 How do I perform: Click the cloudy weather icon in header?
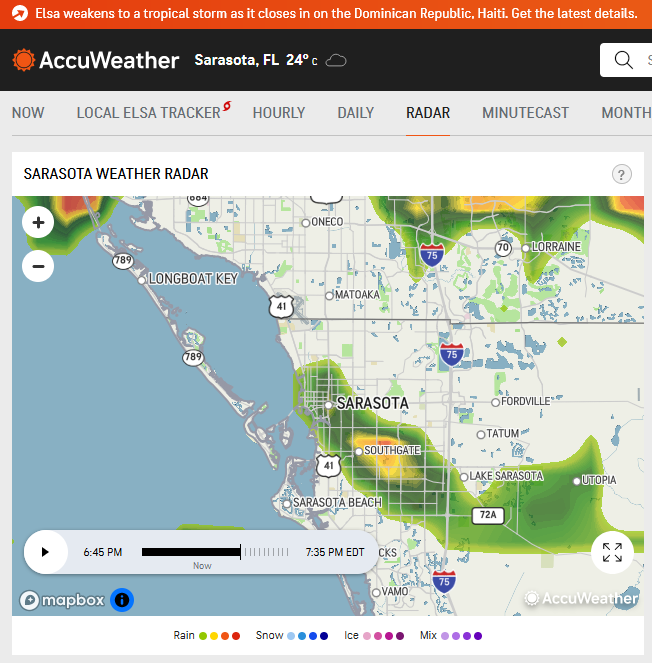pos(336,60)
